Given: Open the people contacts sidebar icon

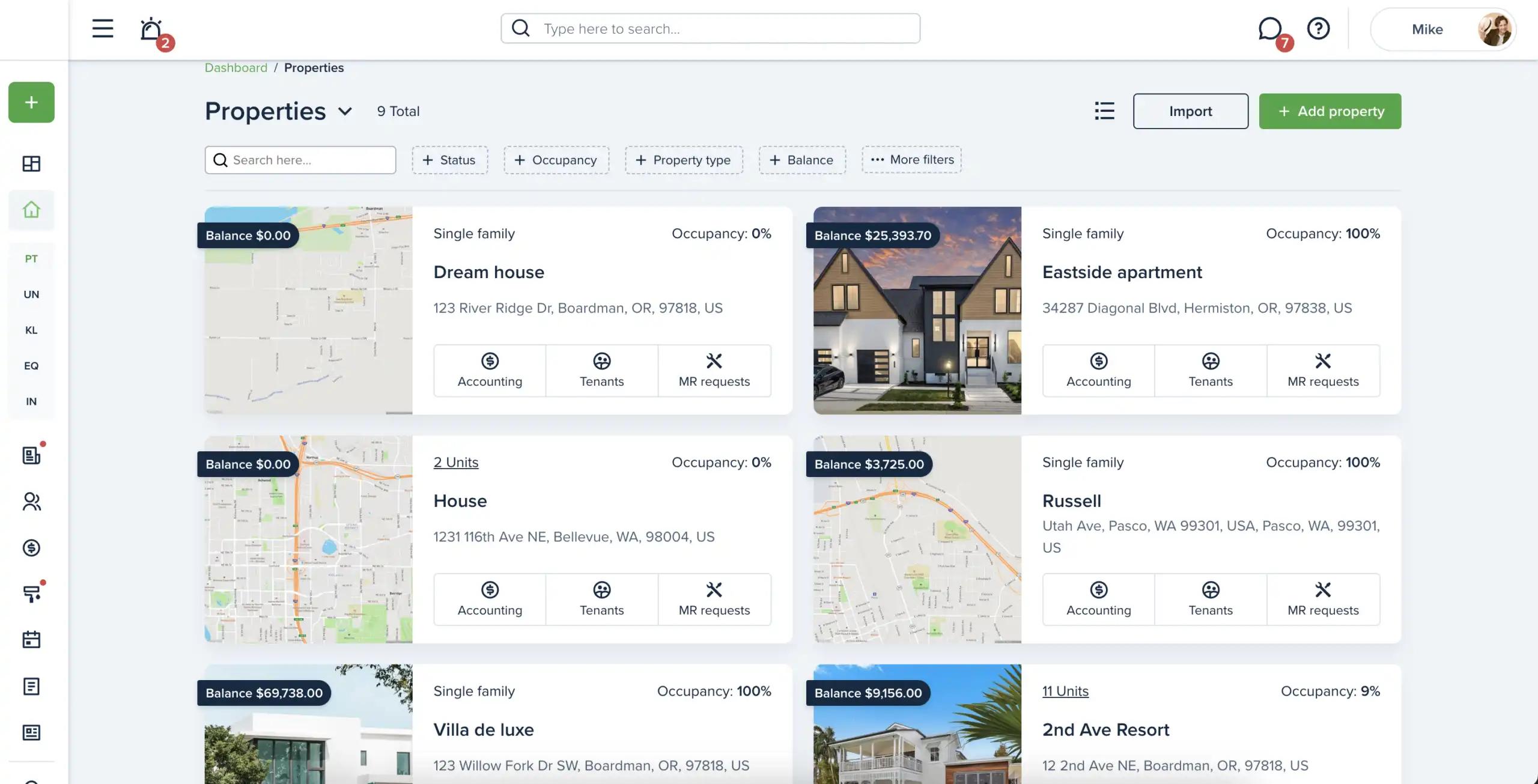Looking at the screenshot, I should [31, 501].
